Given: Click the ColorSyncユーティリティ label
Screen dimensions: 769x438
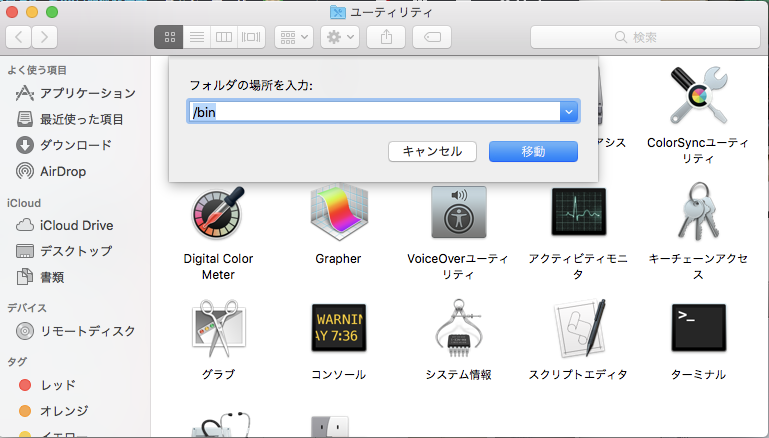Looking at the screenshot, I should pyautogui.click(x=698, y=151).
